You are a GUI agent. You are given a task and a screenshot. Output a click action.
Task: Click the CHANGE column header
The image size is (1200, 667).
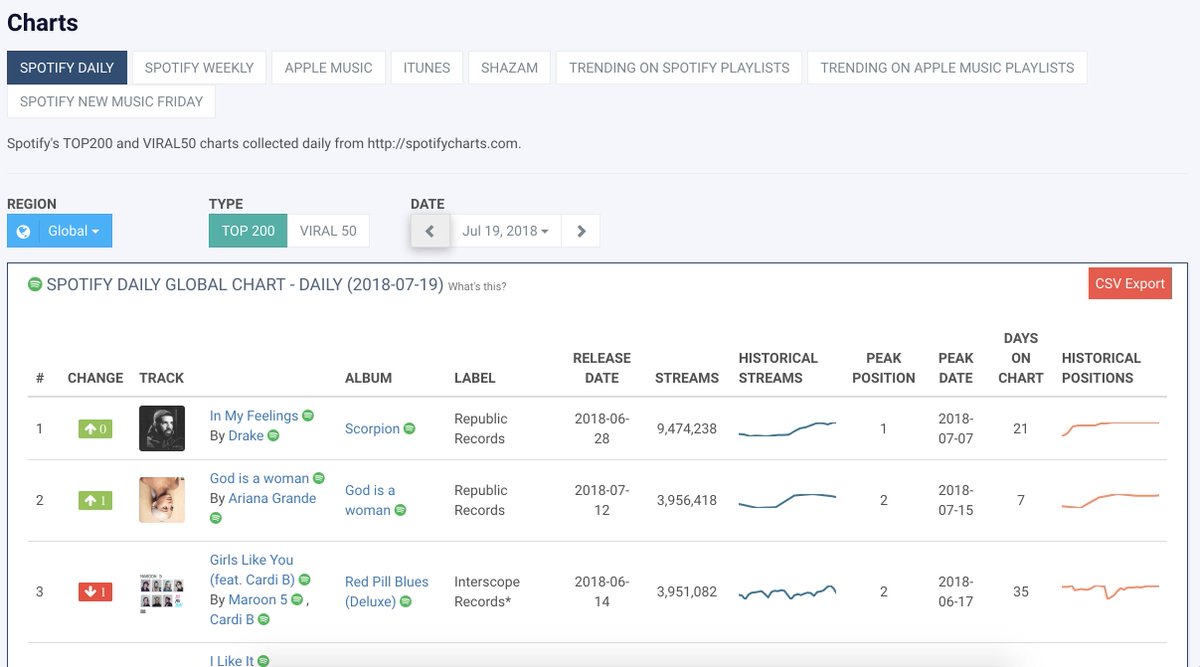95,378
